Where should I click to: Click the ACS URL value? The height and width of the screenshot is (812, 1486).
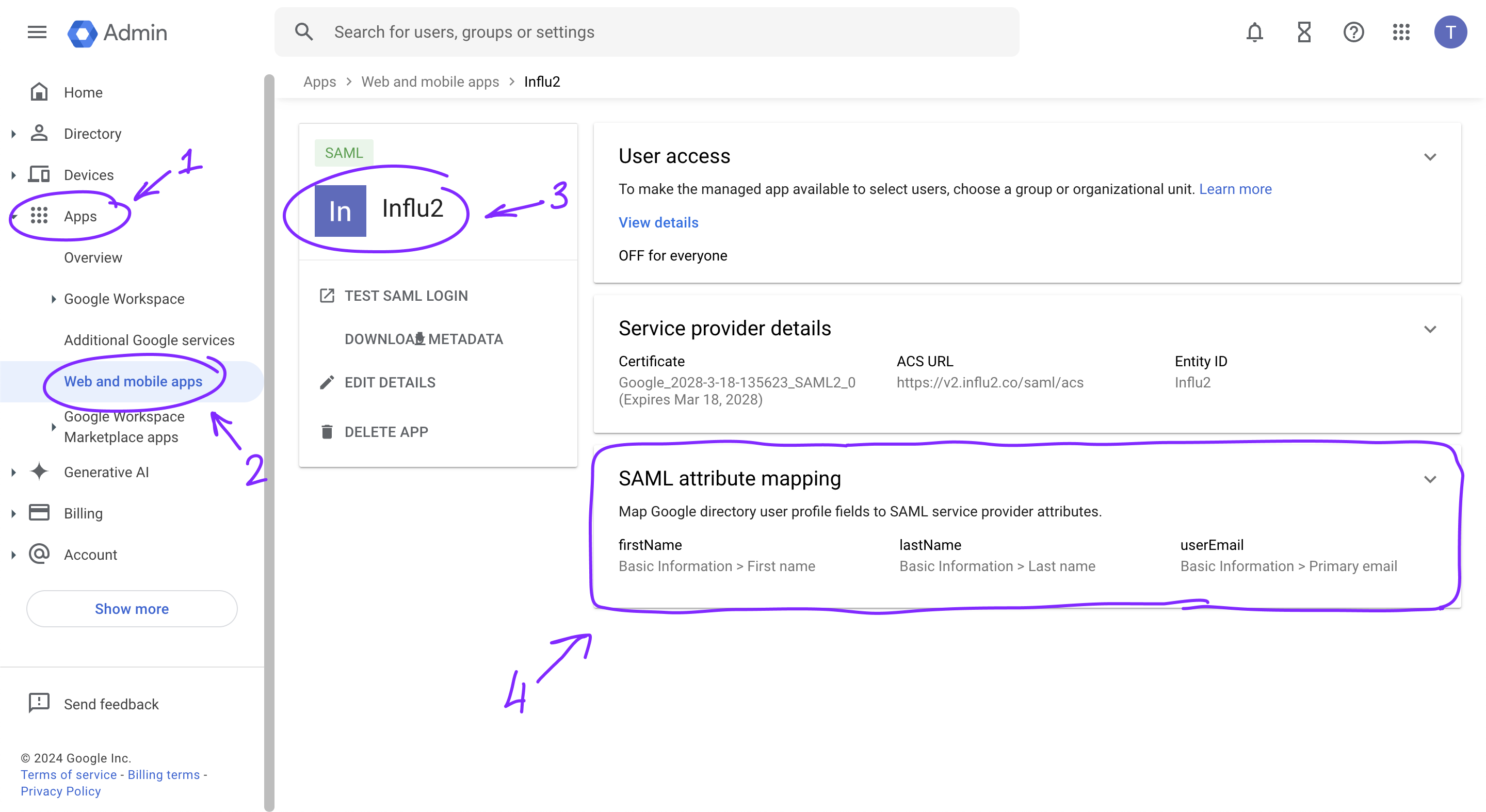(990, 382)
